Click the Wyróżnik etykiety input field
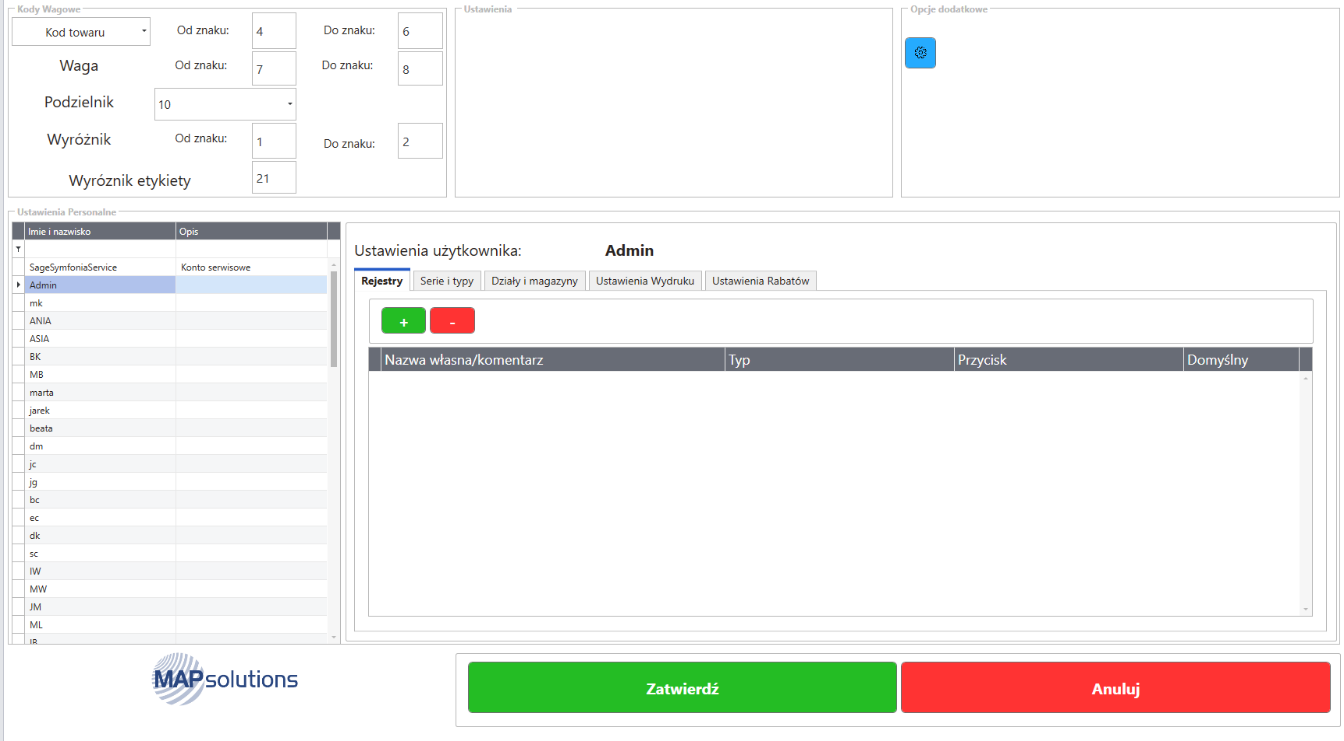 (x=274, y=178)
